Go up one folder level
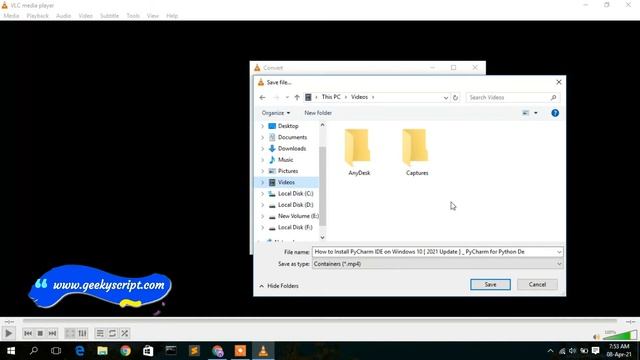Screen dimensions: 640x360 (297, 98)
